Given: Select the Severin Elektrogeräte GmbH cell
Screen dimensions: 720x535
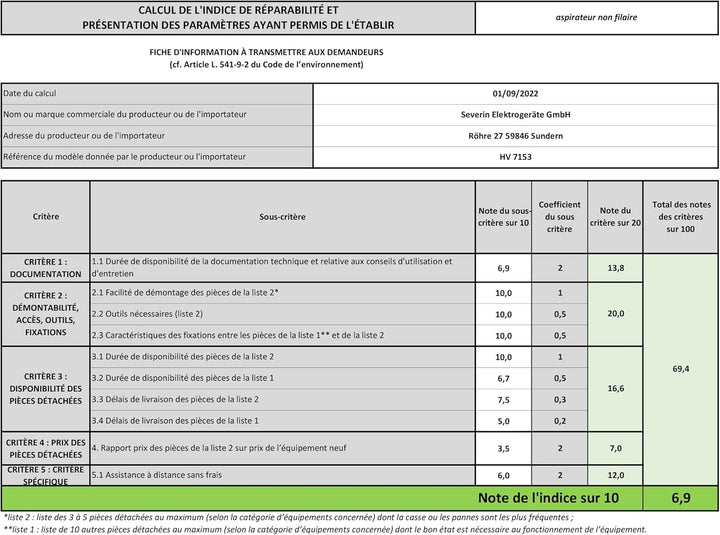Looking at the screenshot, I should click(x=515, y=115).
